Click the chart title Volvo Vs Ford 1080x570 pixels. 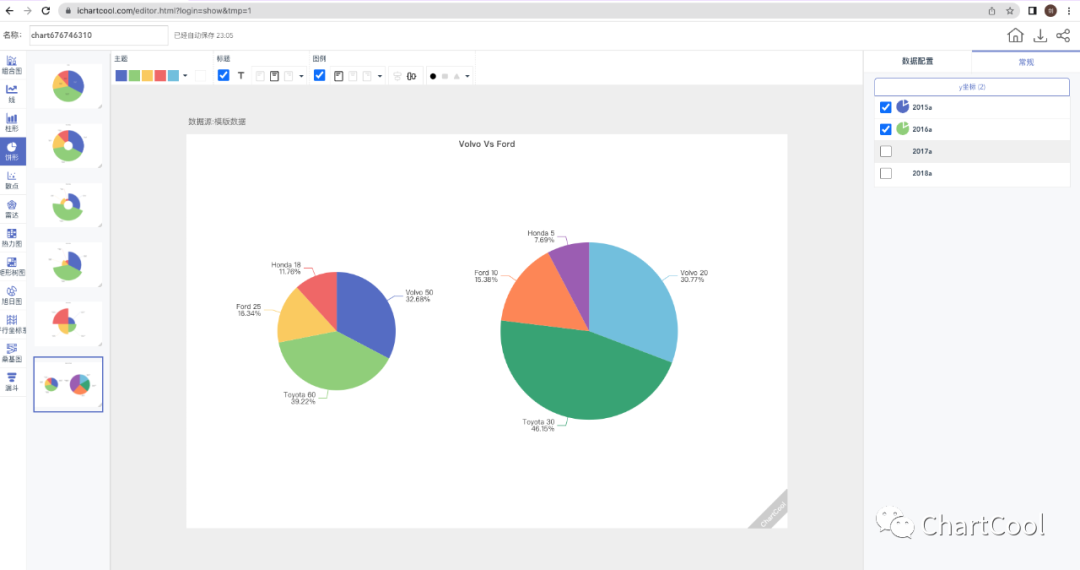coord(486,144)
